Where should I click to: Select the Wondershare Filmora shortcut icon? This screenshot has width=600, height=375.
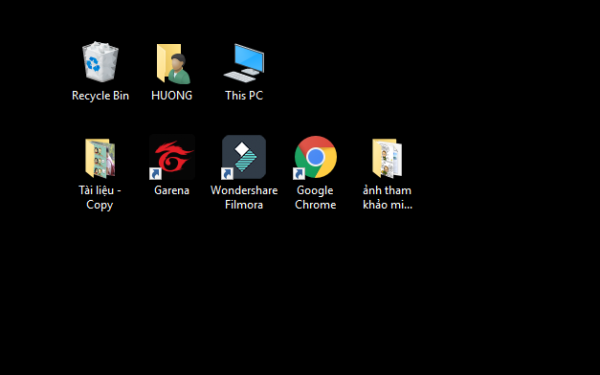(x=244, y=157)
